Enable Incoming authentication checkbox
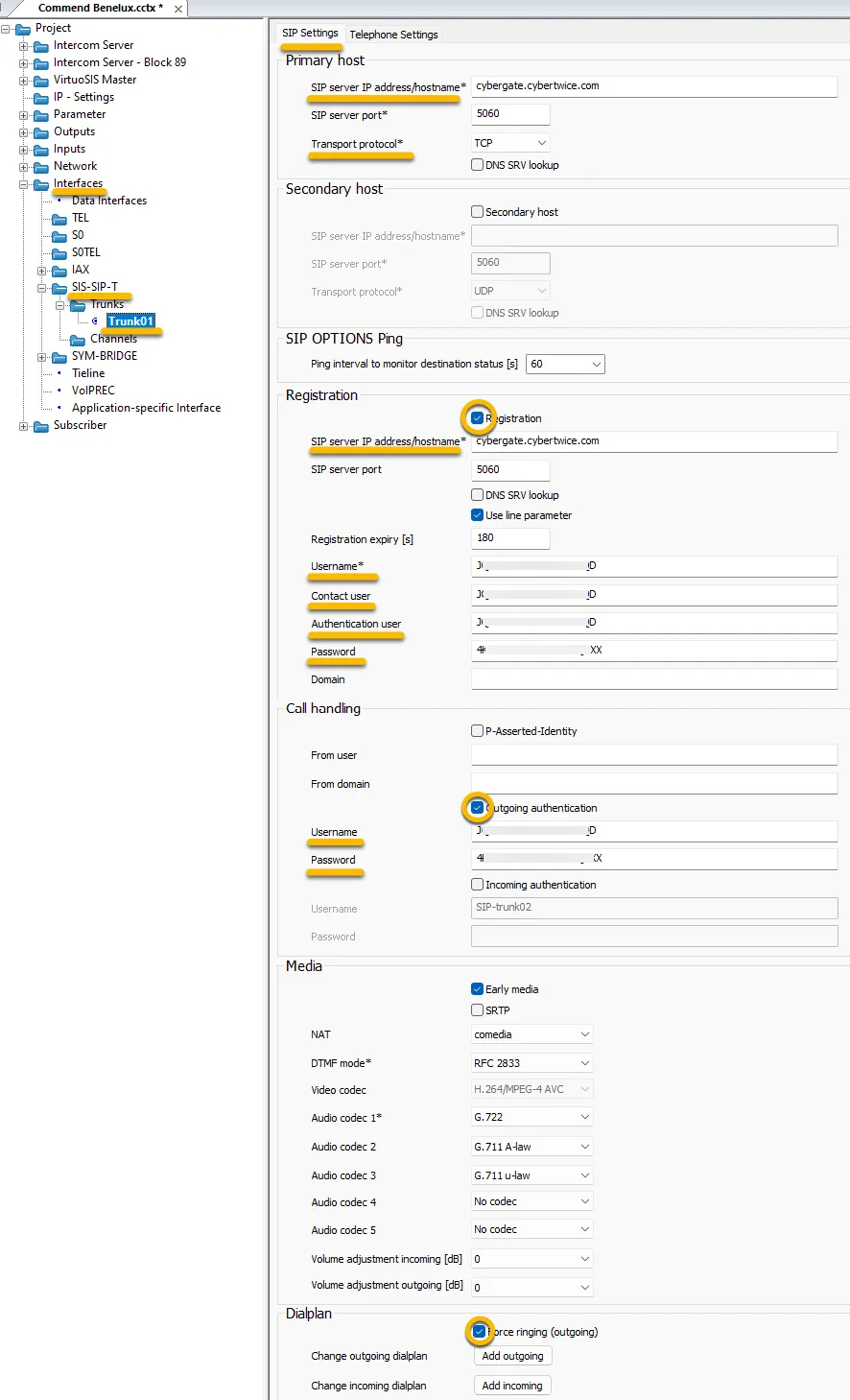Image resolution: width=850 pixels, height=1400 pixels. [477, 885]
